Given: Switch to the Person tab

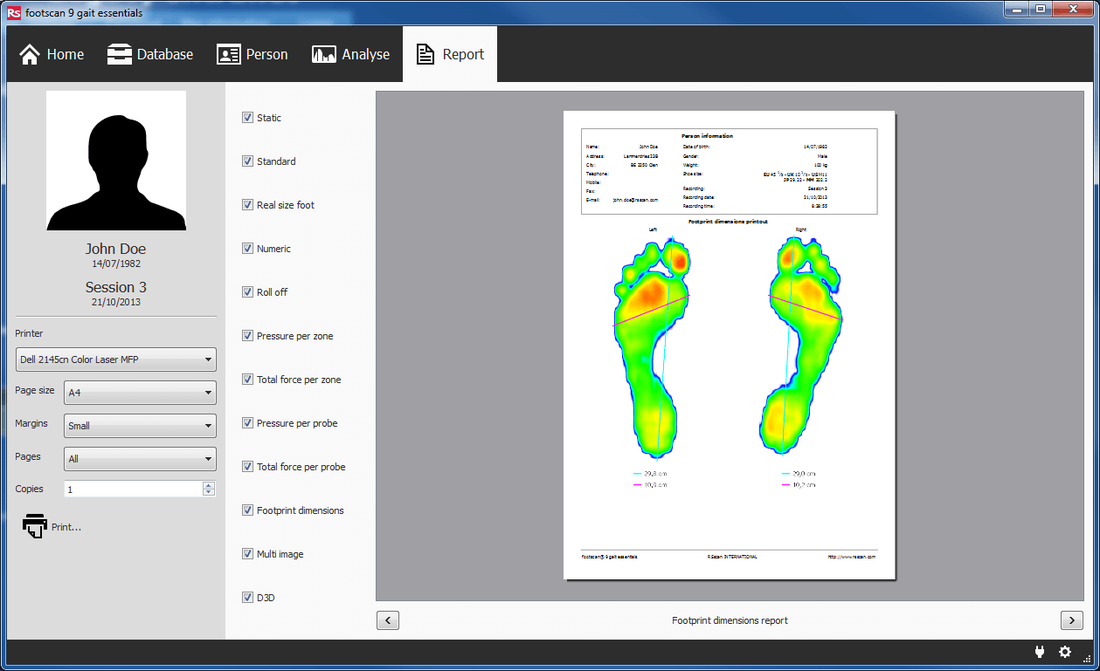Looking at the screenshot, I should [253, 54].
